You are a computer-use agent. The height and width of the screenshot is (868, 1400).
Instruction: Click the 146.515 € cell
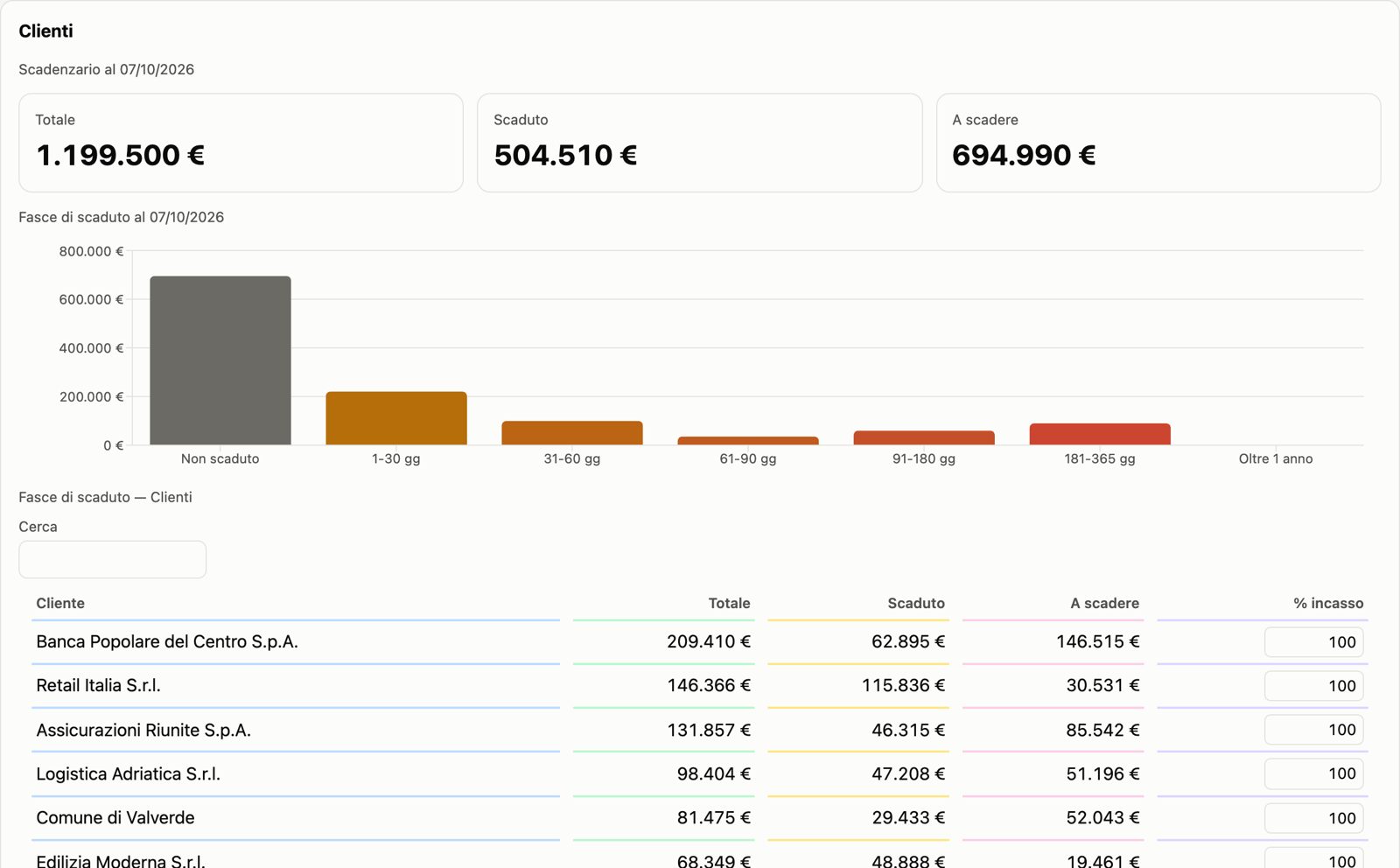coord(1097,641)
